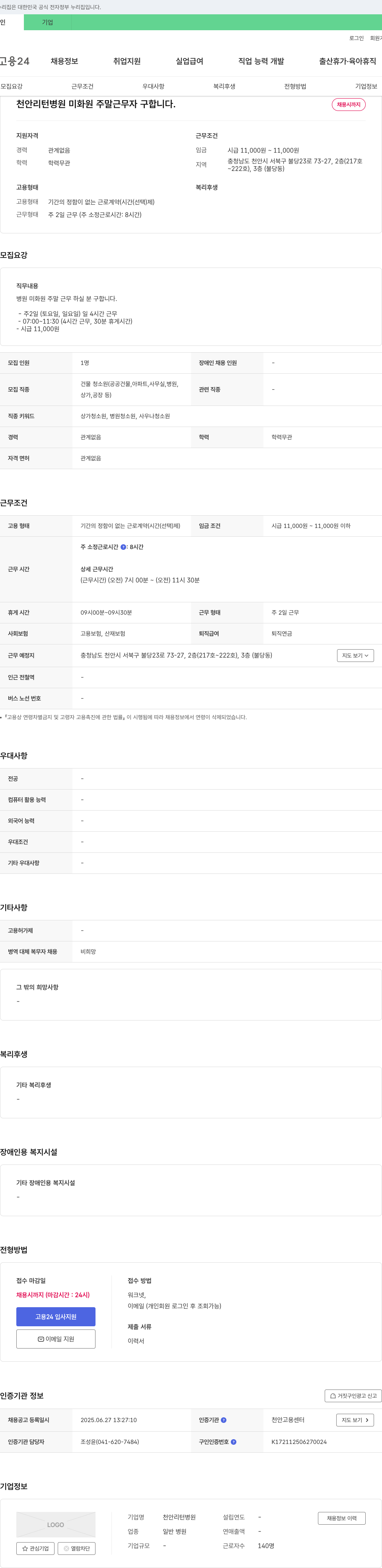
Task: Open the 출산휴가·육아휴직 menu
Action: [347, 61]
